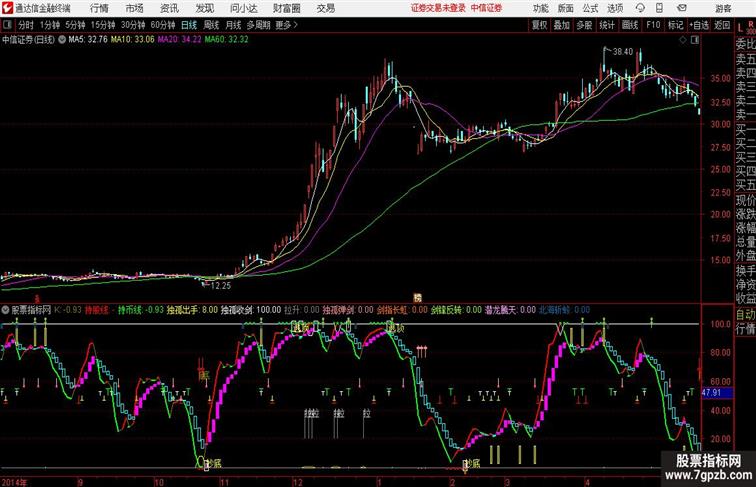Click the 2014年 date axis label
The width and height of the screenshot is (756, 487).
tap(14, 482)
